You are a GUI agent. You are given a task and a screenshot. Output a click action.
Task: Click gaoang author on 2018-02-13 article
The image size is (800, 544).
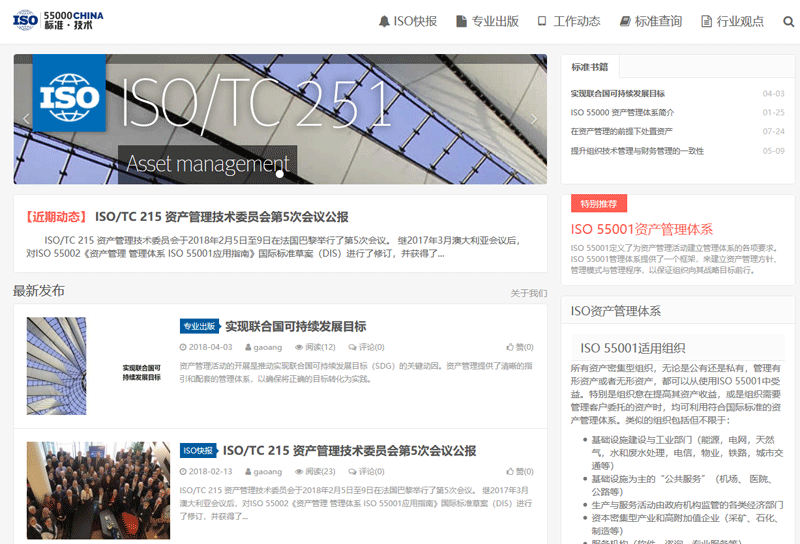point(263,472)
